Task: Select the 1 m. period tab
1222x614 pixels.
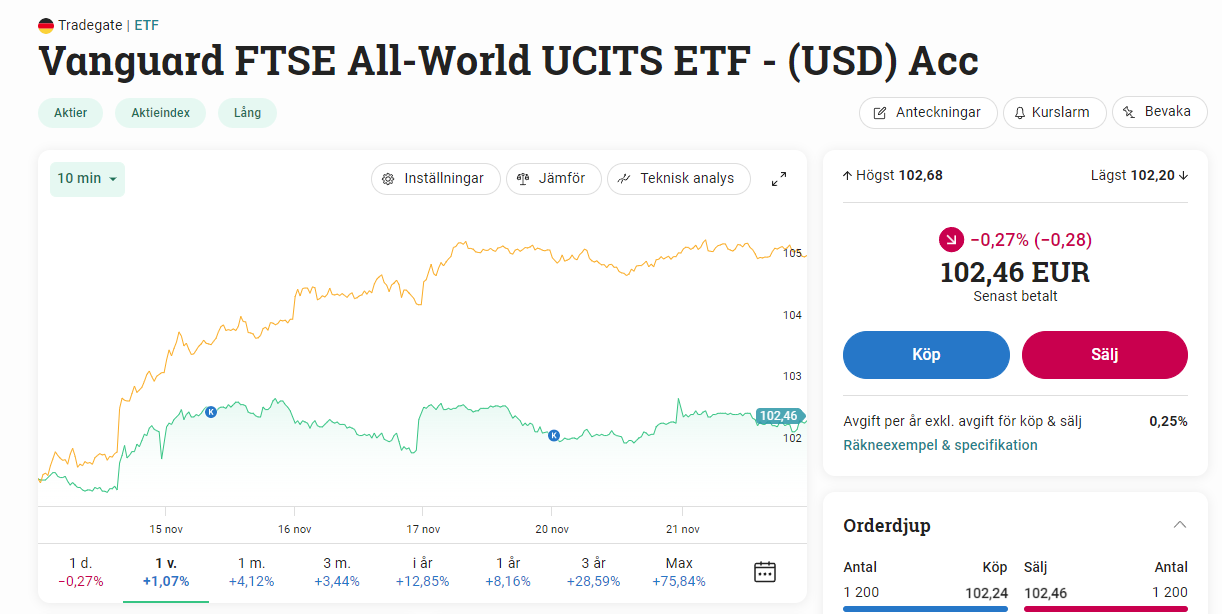Action: tap(251, 572)
